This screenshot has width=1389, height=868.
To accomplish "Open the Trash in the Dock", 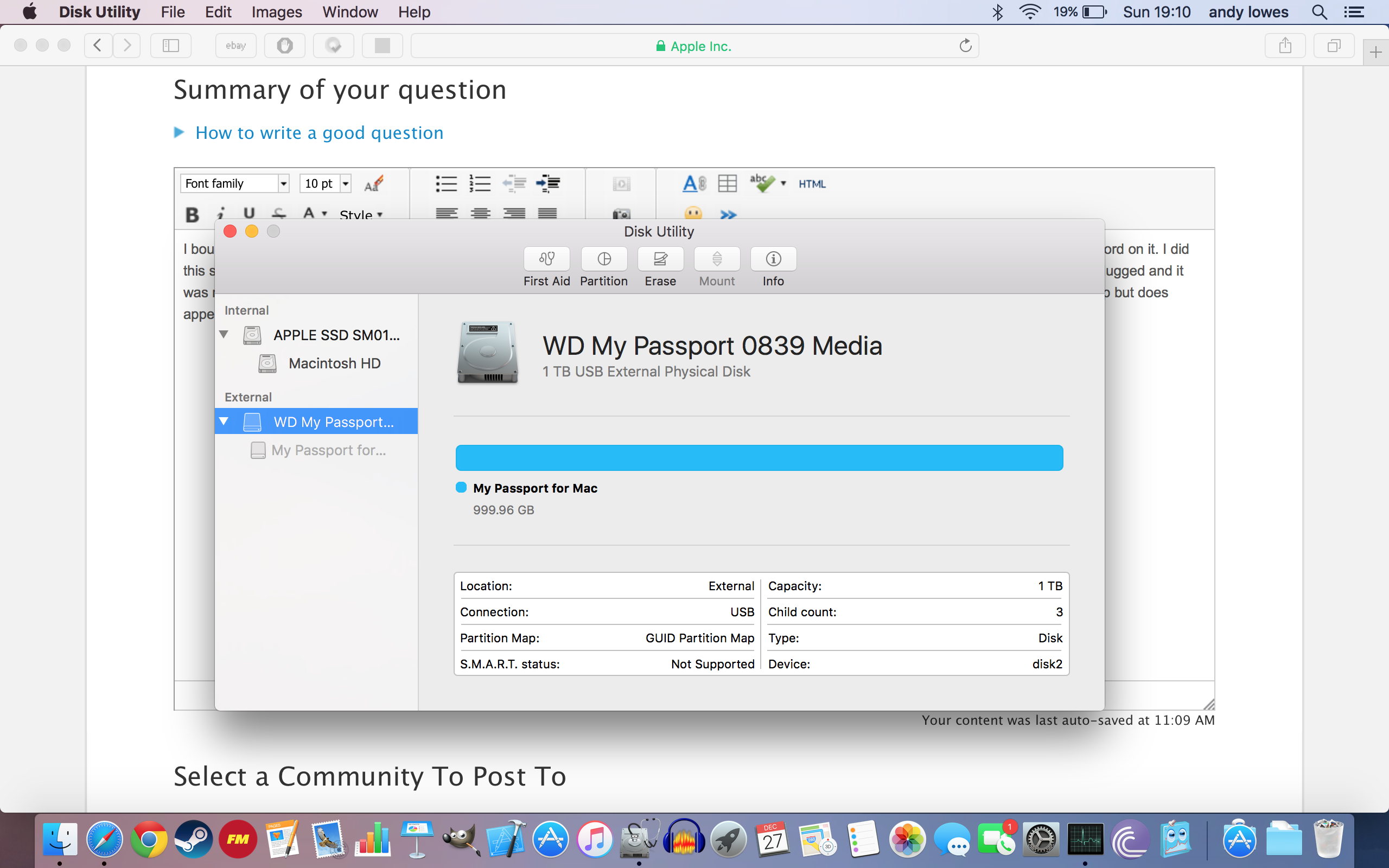I will (x=1329, y=839).
